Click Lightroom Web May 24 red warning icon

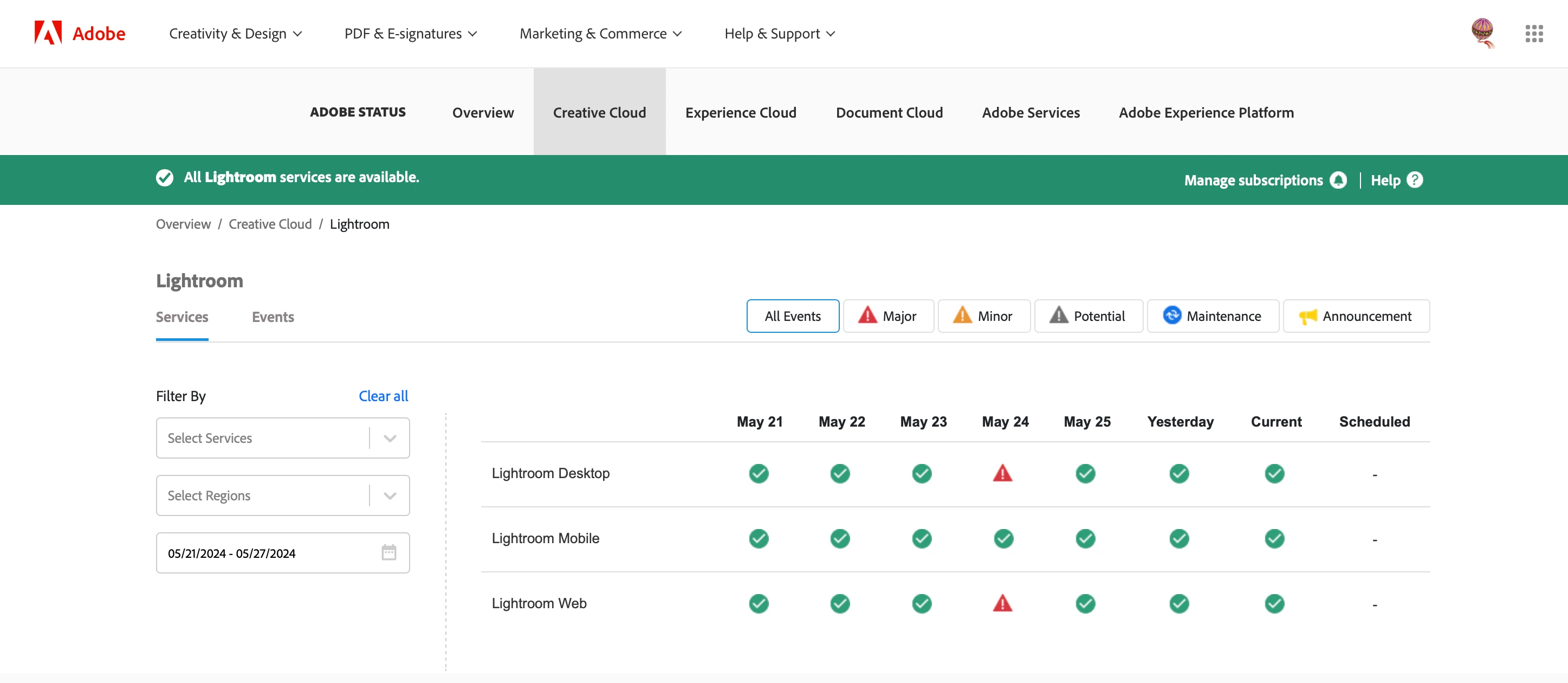click(1002, 603)
